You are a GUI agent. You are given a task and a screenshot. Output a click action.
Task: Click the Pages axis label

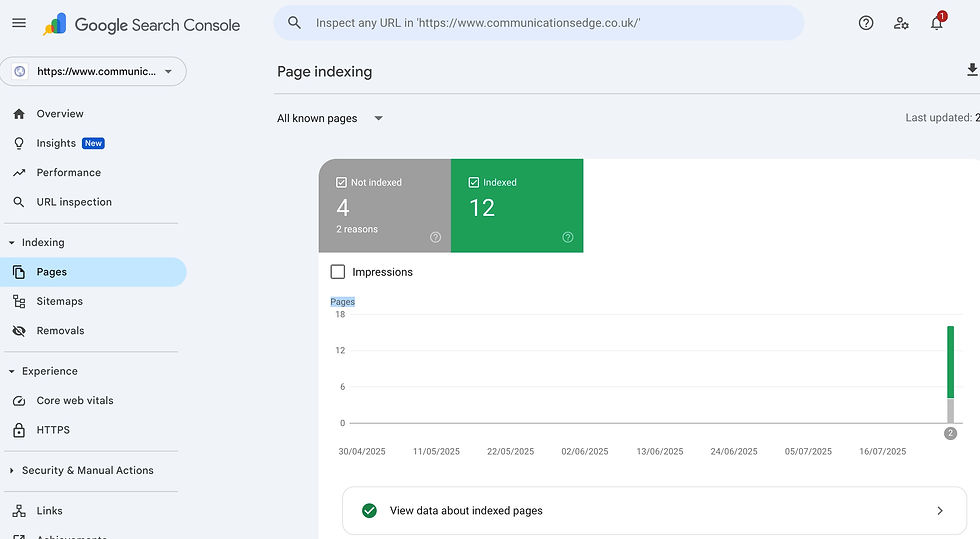pyautogui.click(x=342, y=302)
